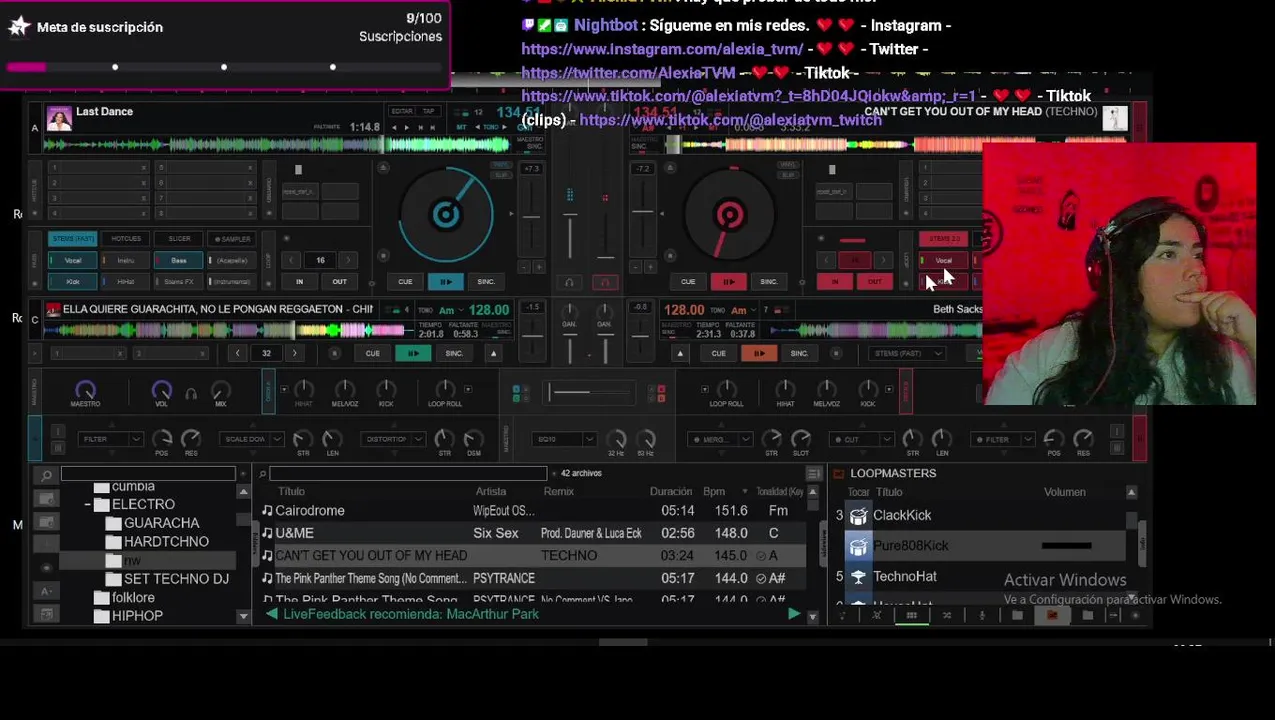
Task: Sort tracks by Bpm column
Action: (x=713, y=492)
